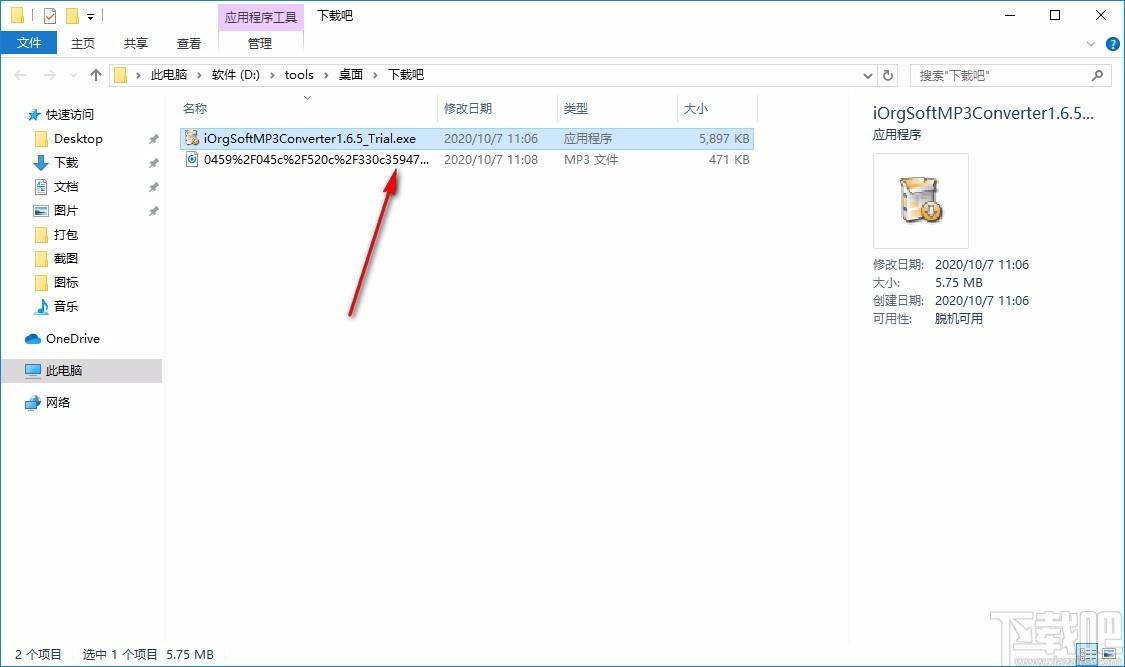Switch to details view icon in status bar

point(1088,653)
